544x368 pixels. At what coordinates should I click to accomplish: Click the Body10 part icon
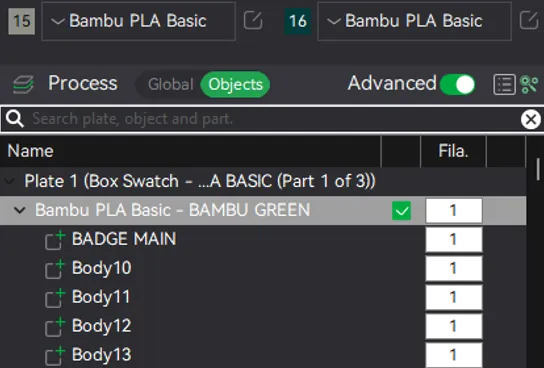click(x=55, y=269)
